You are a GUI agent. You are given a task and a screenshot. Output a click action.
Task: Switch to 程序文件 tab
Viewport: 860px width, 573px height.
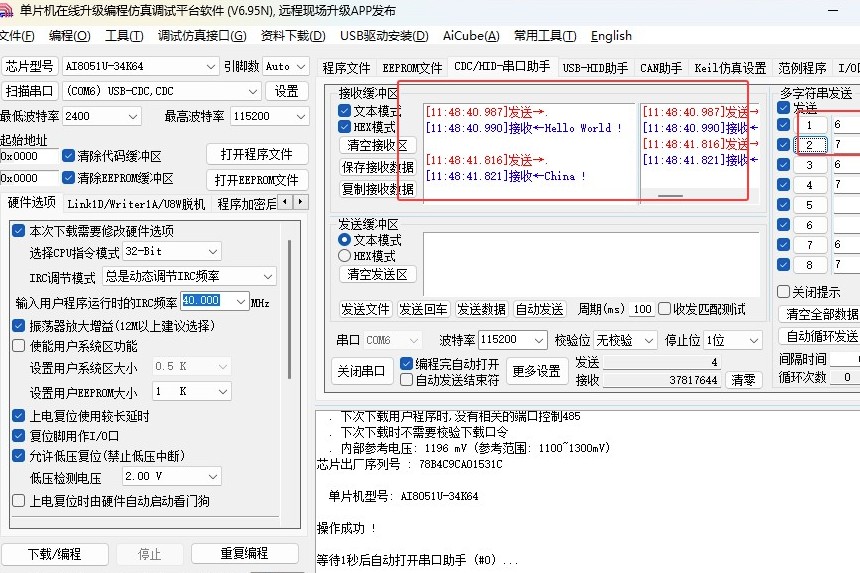pos(347,68)
